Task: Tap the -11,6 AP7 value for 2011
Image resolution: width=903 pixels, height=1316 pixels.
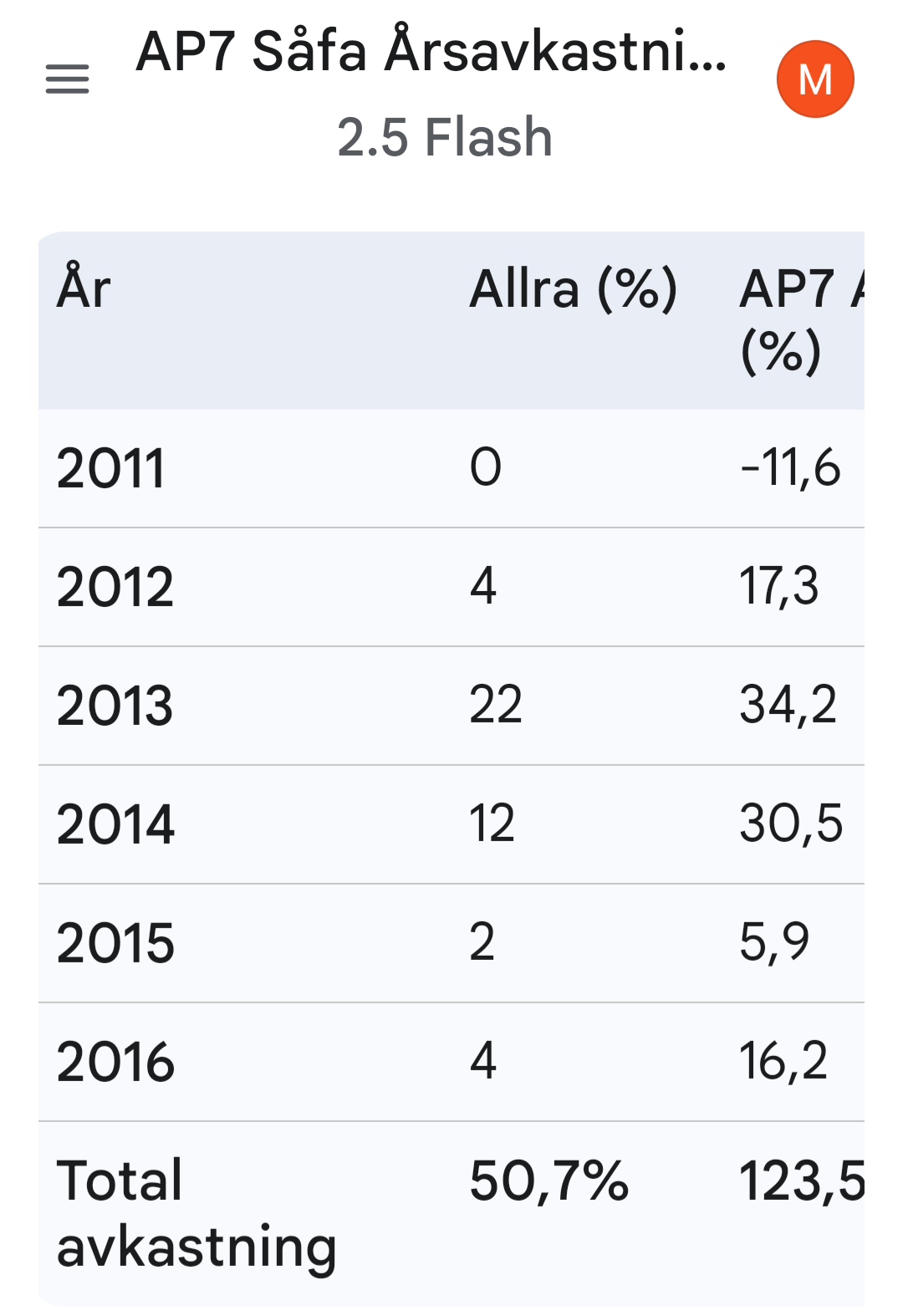Action: coord(790,467)
